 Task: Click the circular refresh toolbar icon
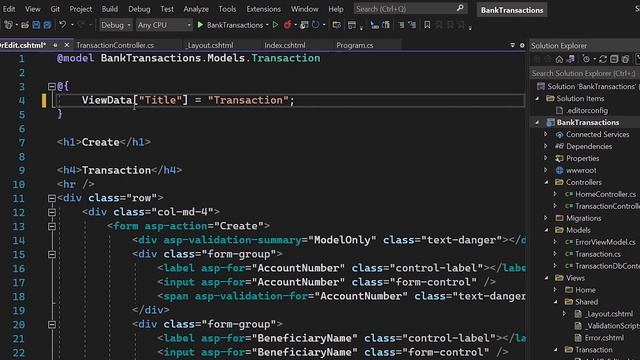tap(315, 25)
